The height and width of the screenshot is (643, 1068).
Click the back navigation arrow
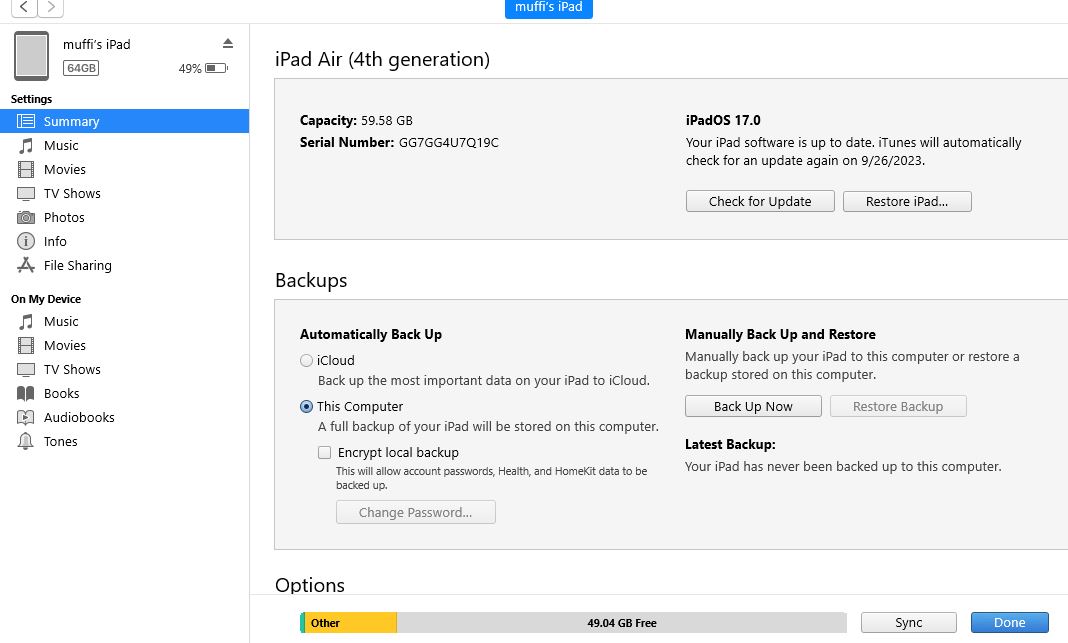(x=24, y=7)
